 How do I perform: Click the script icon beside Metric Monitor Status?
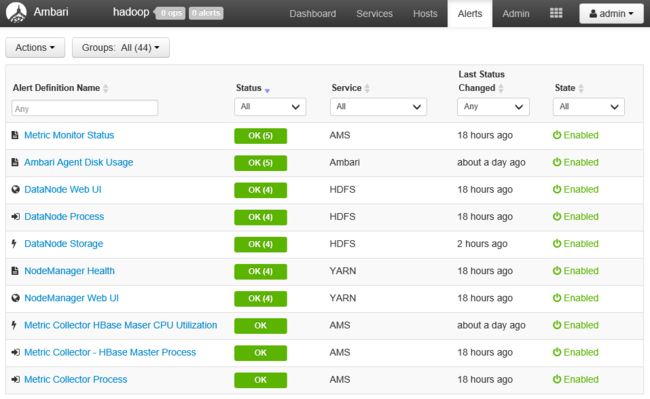point(15,135)
